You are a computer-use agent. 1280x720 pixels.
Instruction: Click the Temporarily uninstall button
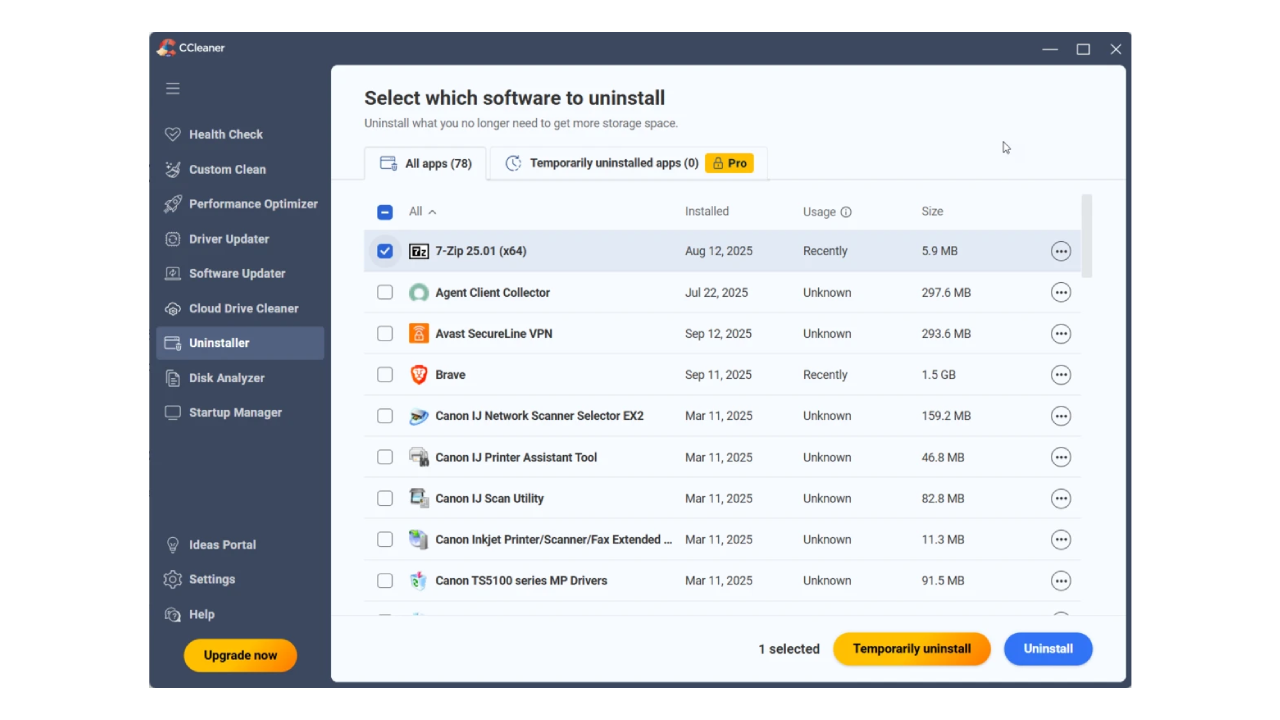(x=912, y=648)
